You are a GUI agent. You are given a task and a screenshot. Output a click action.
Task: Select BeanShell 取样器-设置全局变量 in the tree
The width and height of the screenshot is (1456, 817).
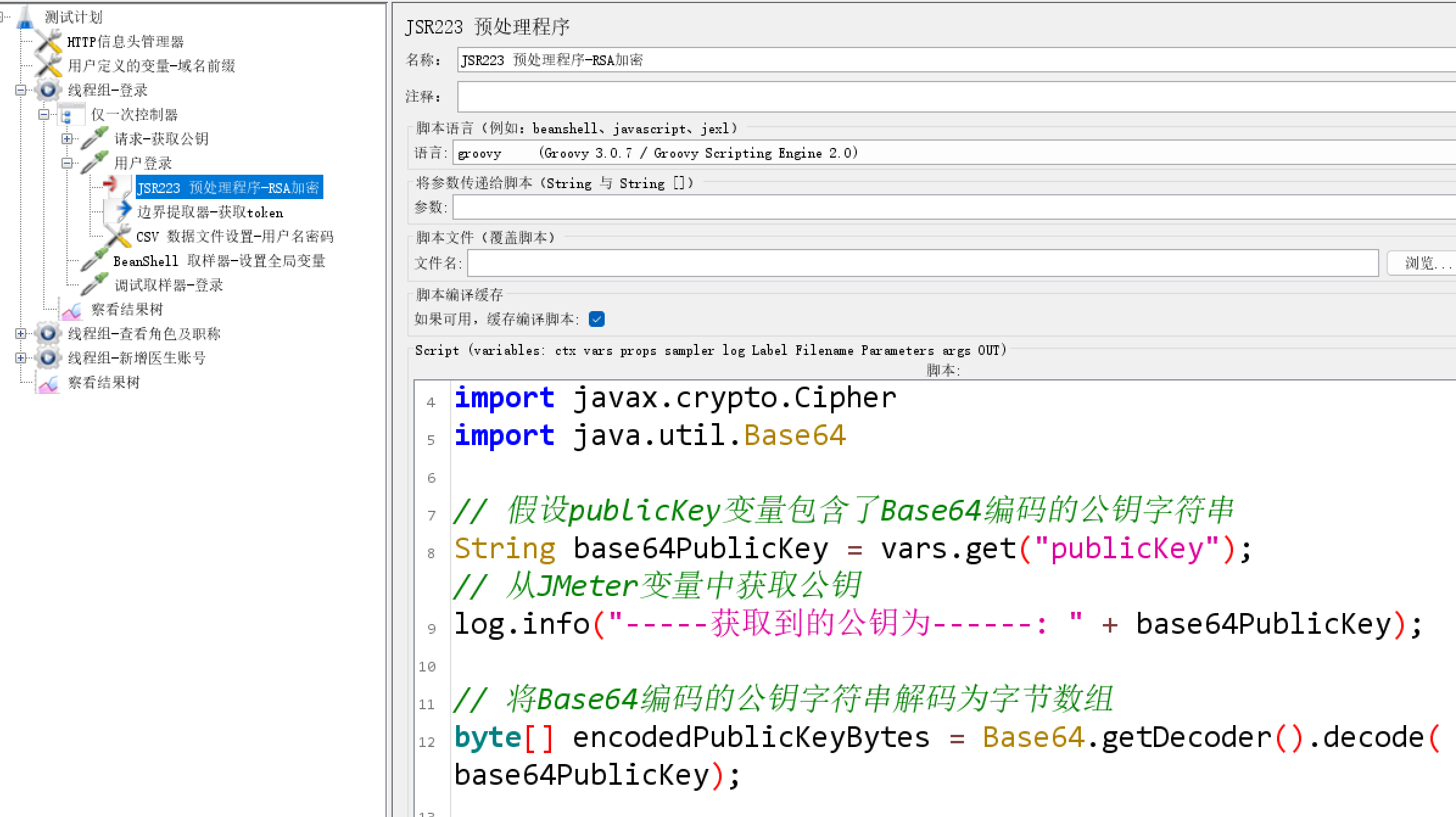[x=219, y=261]
